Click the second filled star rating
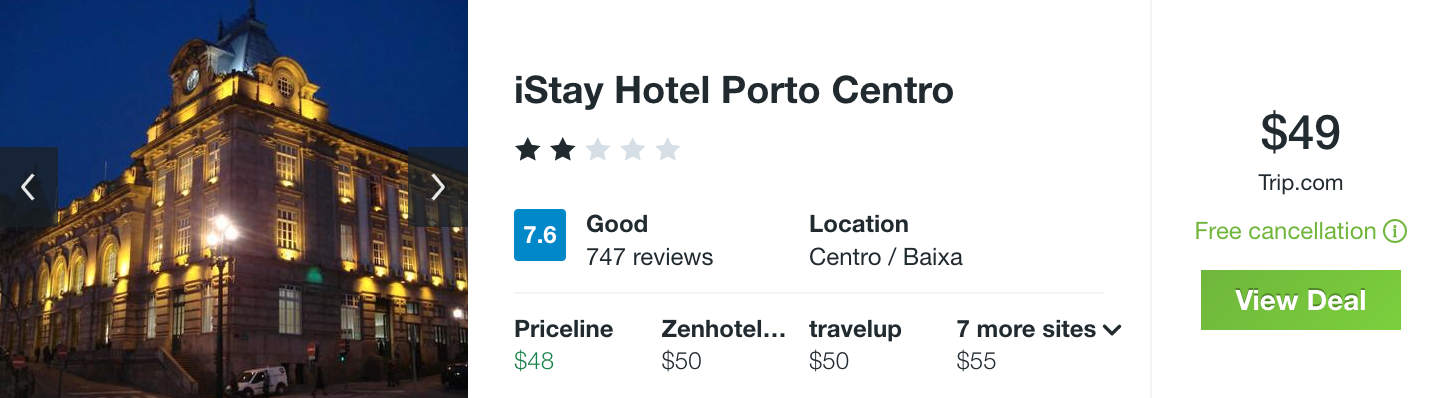 (x=563, y=150)
